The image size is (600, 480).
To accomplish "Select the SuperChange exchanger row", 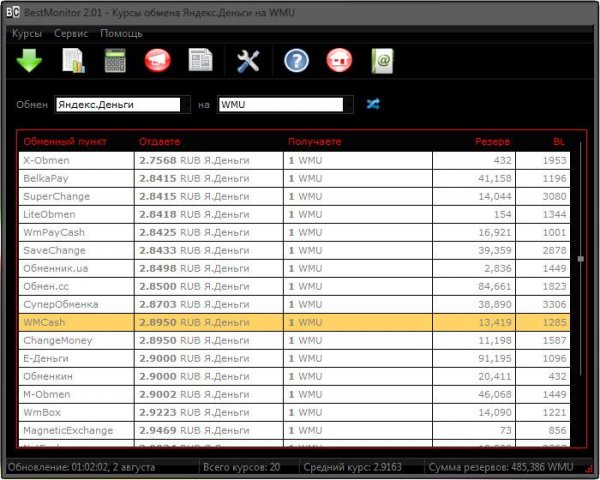I will point(294,196).
